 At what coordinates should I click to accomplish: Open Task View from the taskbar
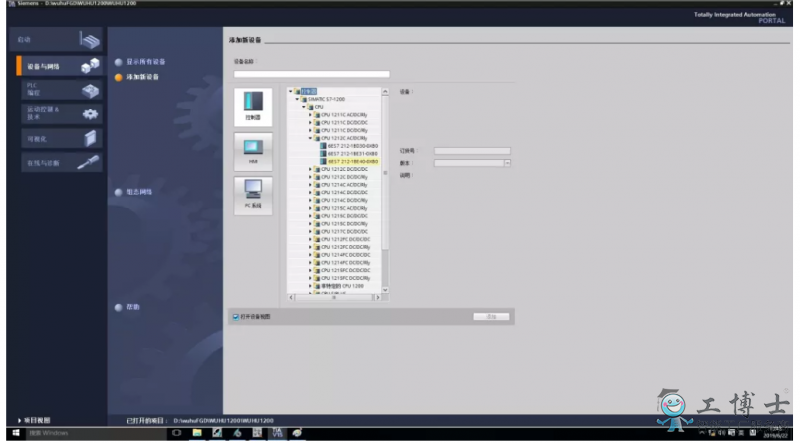pos(177,433)
